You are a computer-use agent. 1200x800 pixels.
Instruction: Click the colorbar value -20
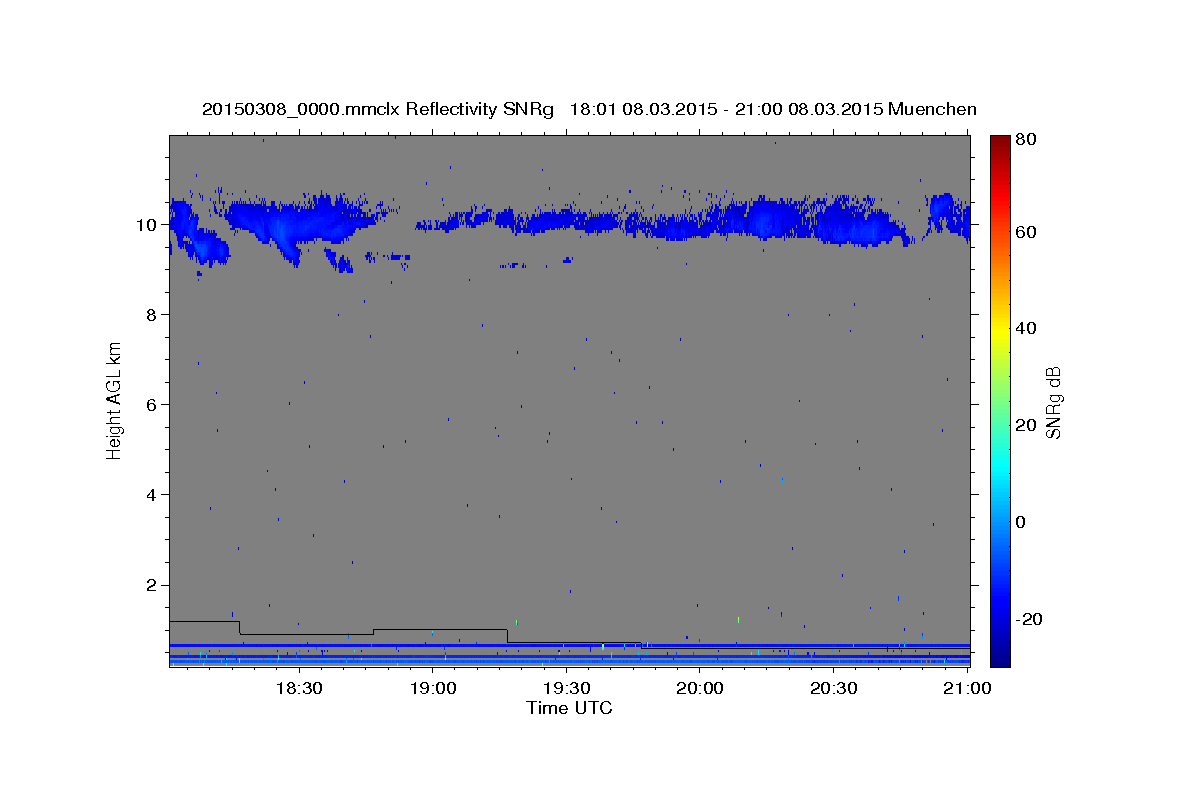pyautogui.click(x=1028, y=619)
